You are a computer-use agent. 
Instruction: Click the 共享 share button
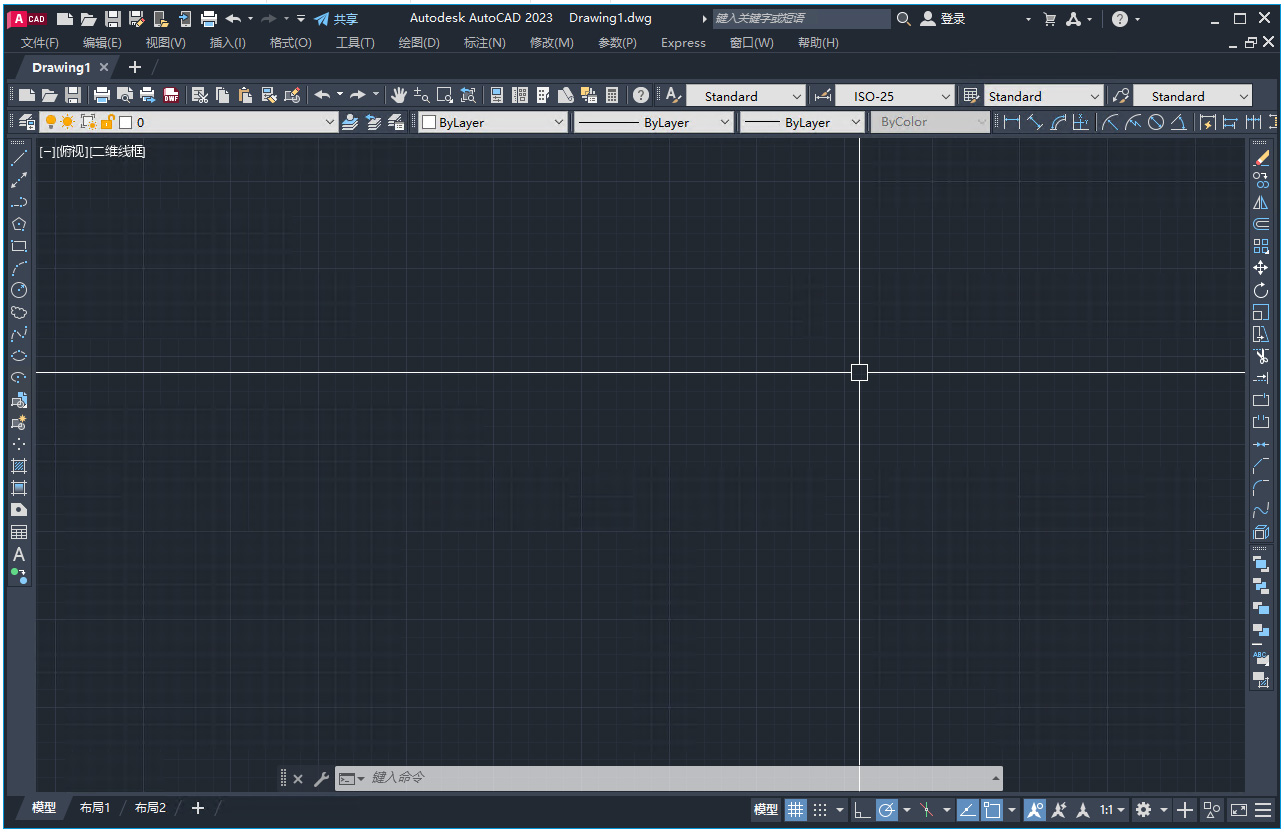(343, 18)
